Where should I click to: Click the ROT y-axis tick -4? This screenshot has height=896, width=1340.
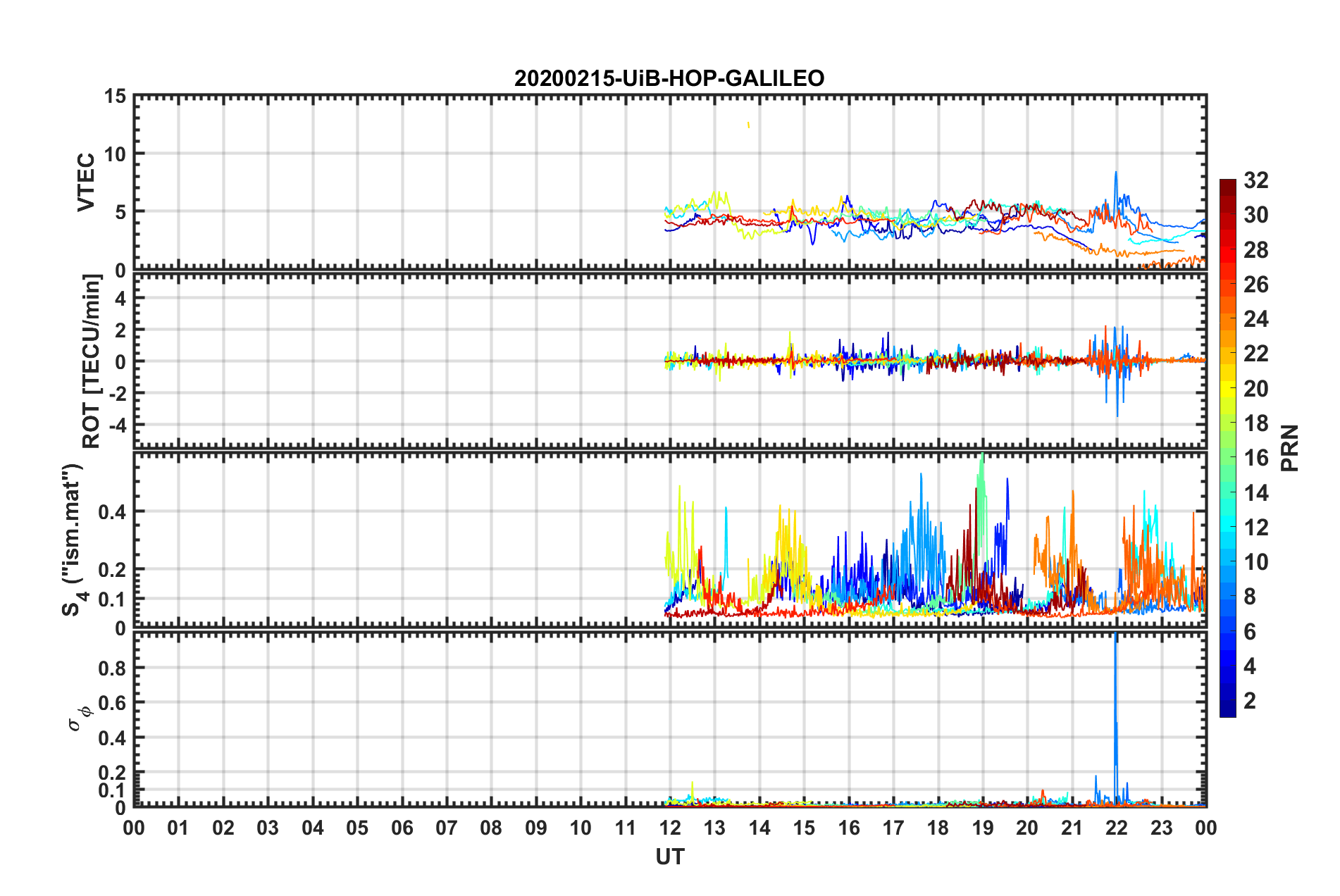118,425
